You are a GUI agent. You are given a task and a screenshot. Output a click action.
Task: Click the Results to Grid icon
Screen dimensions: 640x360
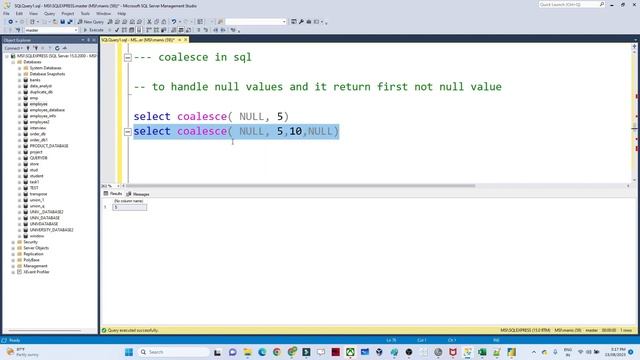(181, 30)
